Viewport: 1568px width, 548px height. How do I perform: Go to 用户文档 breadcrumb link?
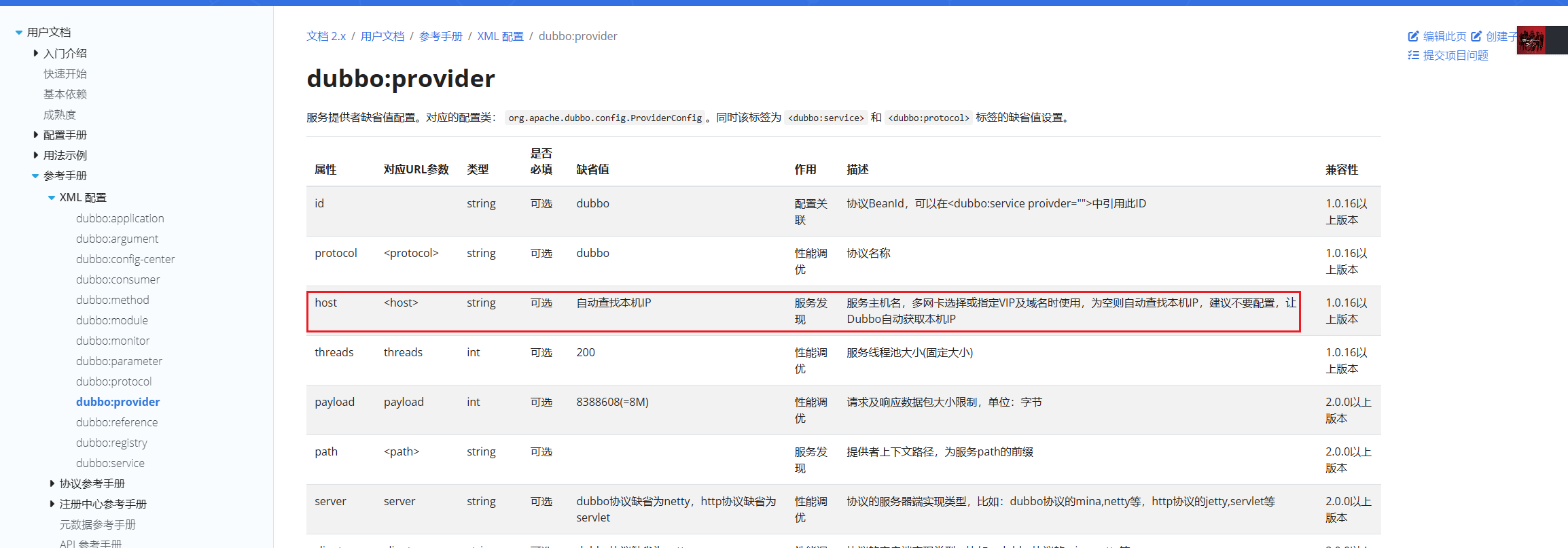tap(382, 36)
